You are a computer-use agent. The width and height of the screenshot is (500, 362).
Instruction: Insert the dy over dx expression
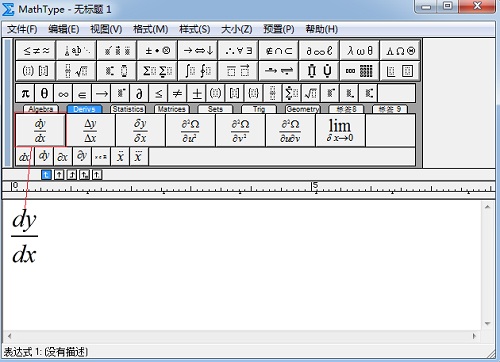tap(40, 130)
